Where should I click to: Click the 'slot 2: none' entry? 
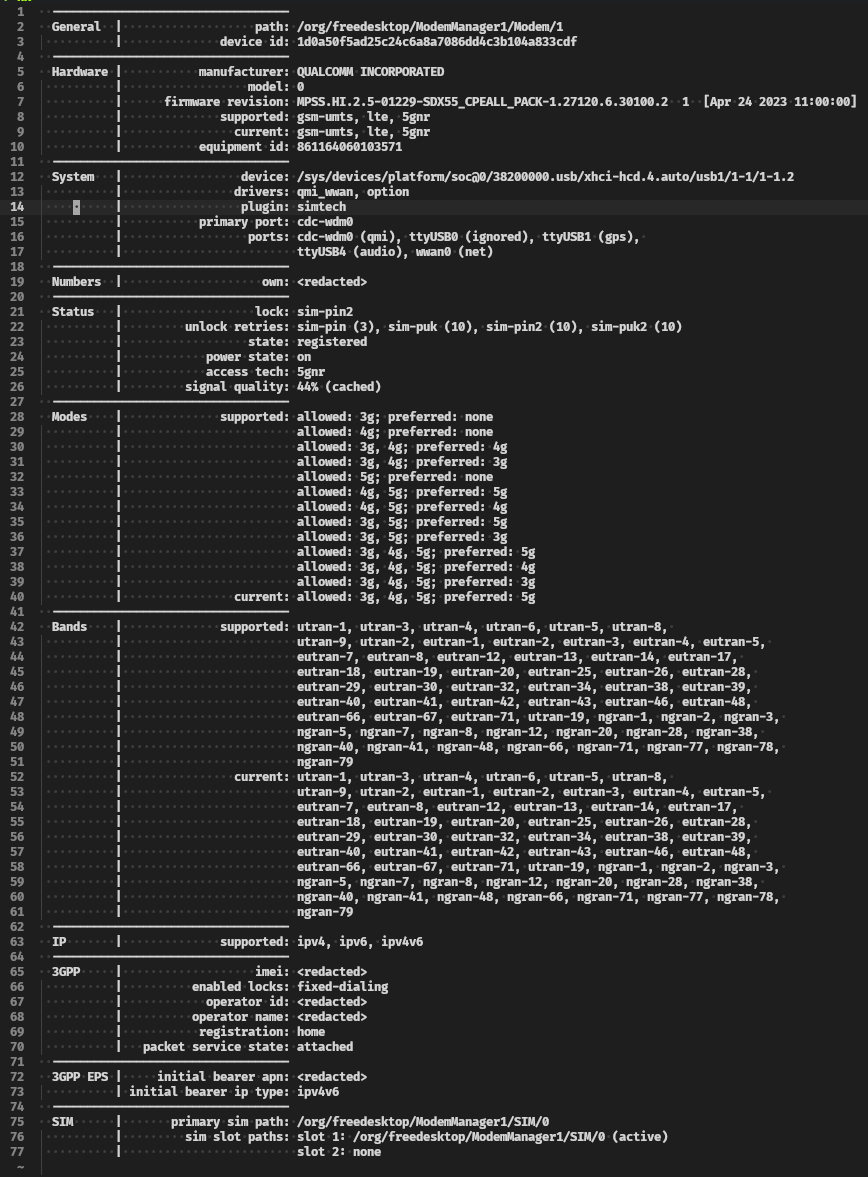338,1152
